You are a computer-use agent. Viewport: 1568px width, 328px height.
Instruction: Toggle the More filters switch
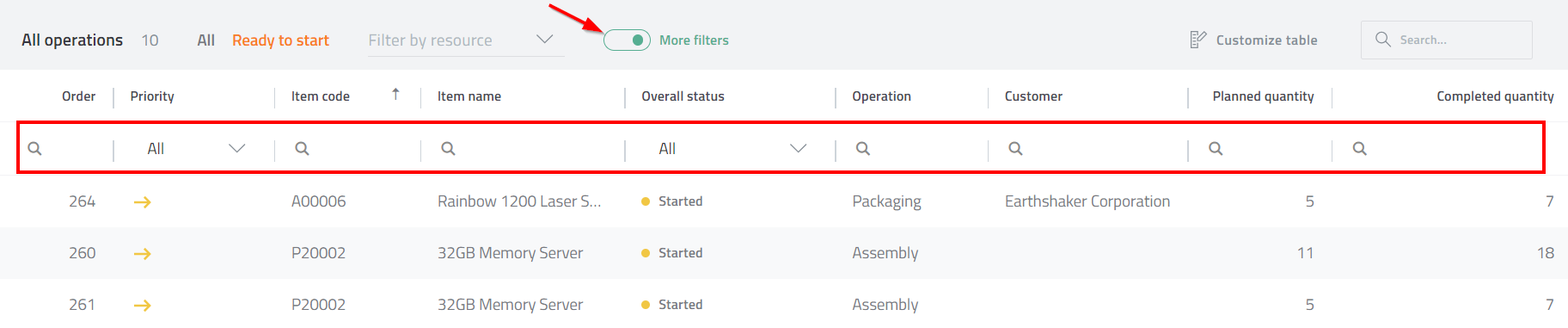[627, 40]
